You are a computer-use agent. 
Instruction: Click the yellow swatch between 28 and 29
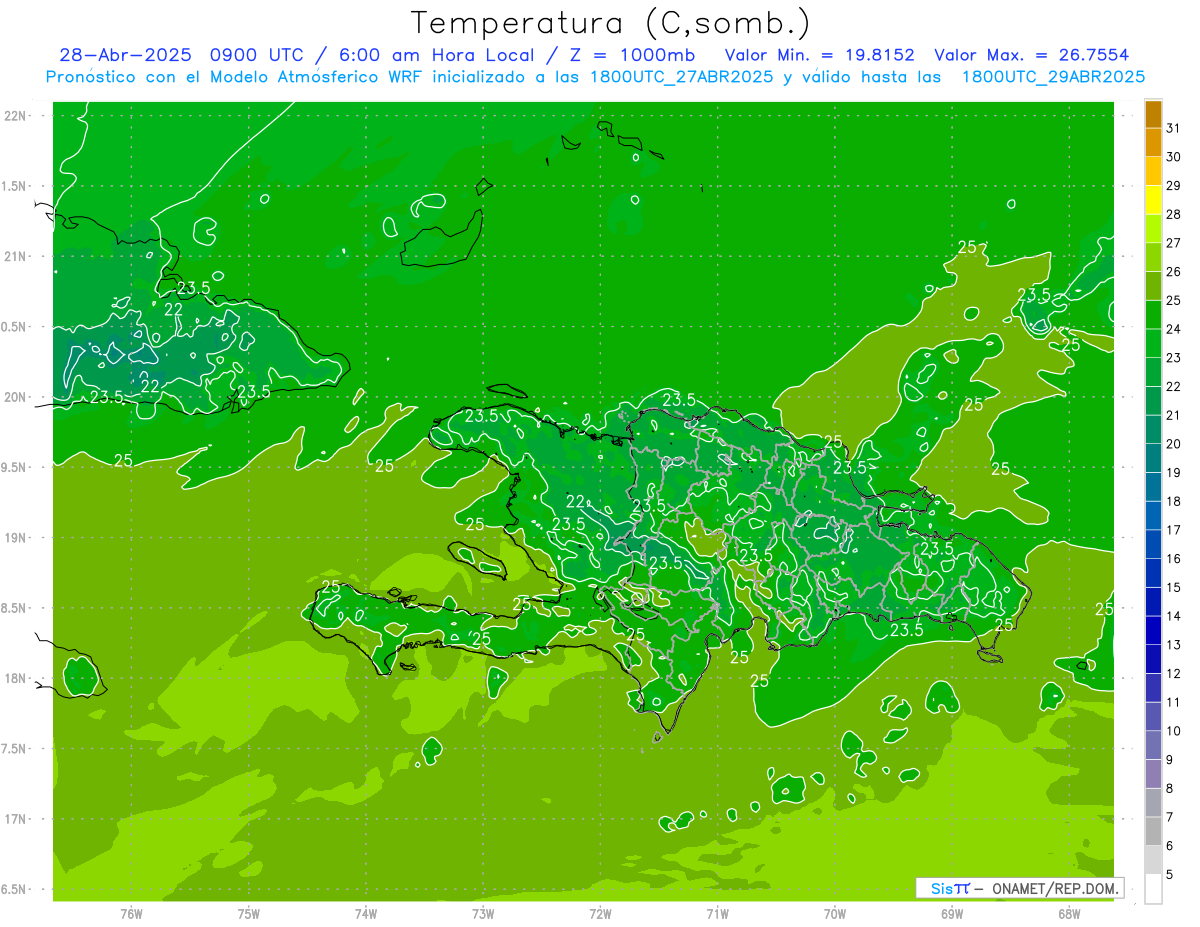click(x=1153, y=200)
